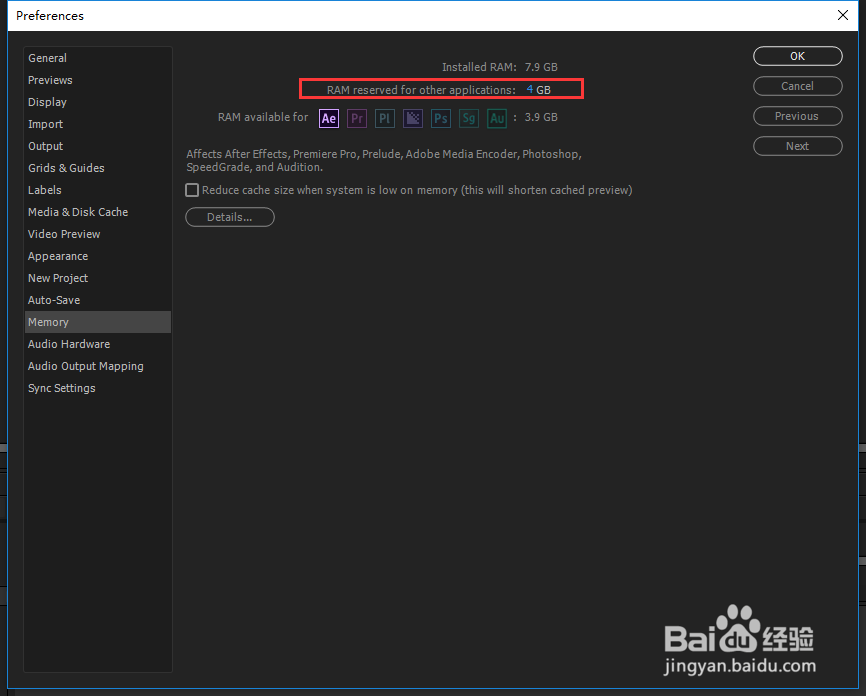
Task: Open the General preferences category
Action: coord(98,58)
